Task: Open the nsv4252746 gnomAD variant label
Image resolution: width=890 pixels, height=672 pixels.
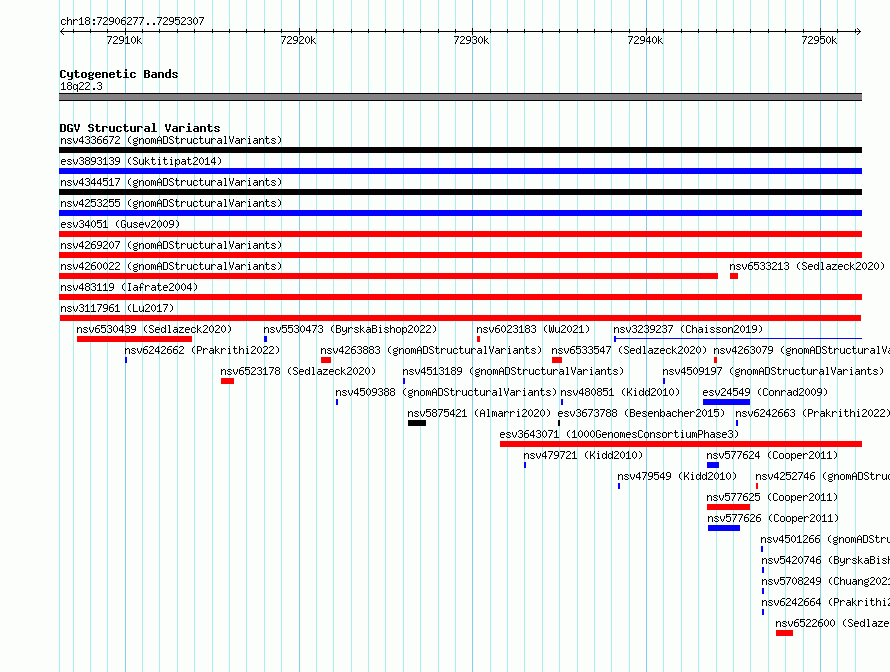Action: 822,476
